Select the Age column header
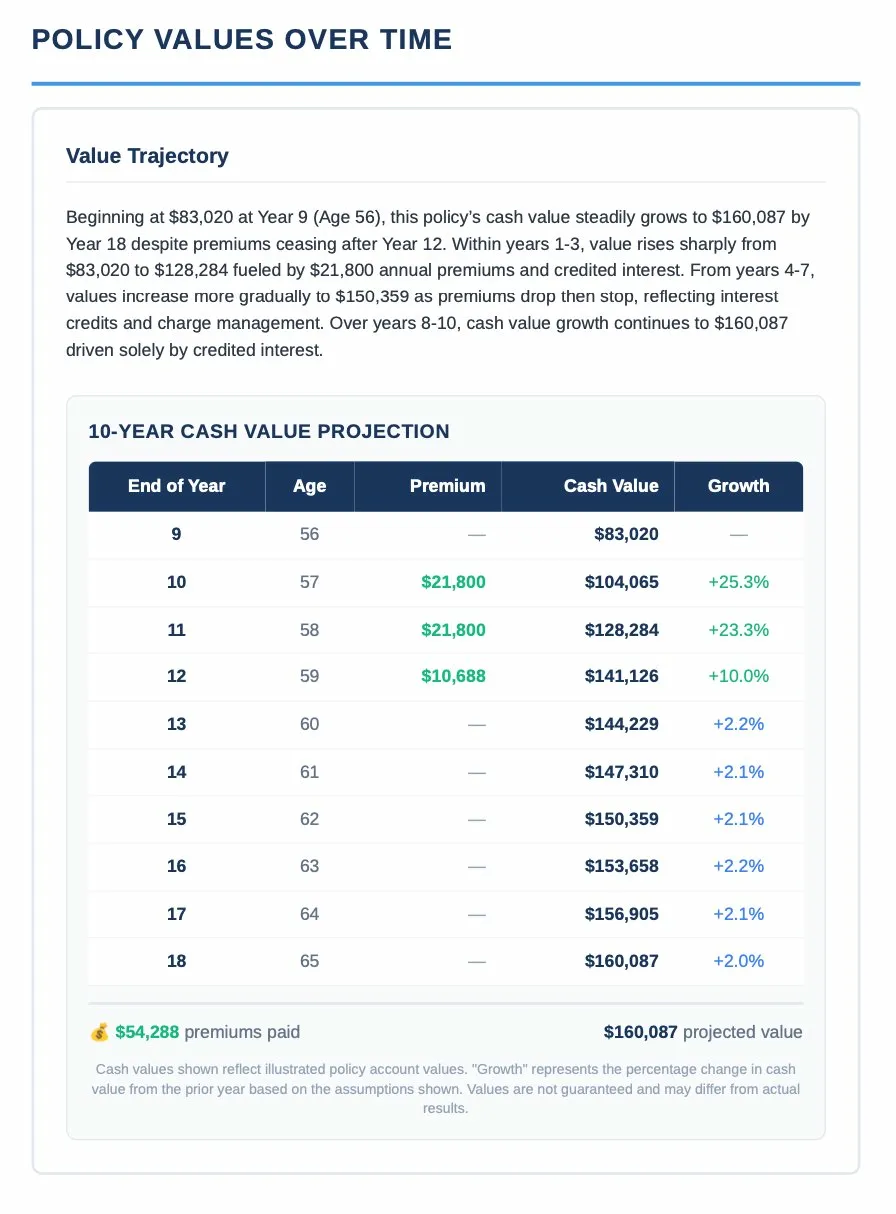Viewport: 896px width, 1214px height. [x=309, y=486]
